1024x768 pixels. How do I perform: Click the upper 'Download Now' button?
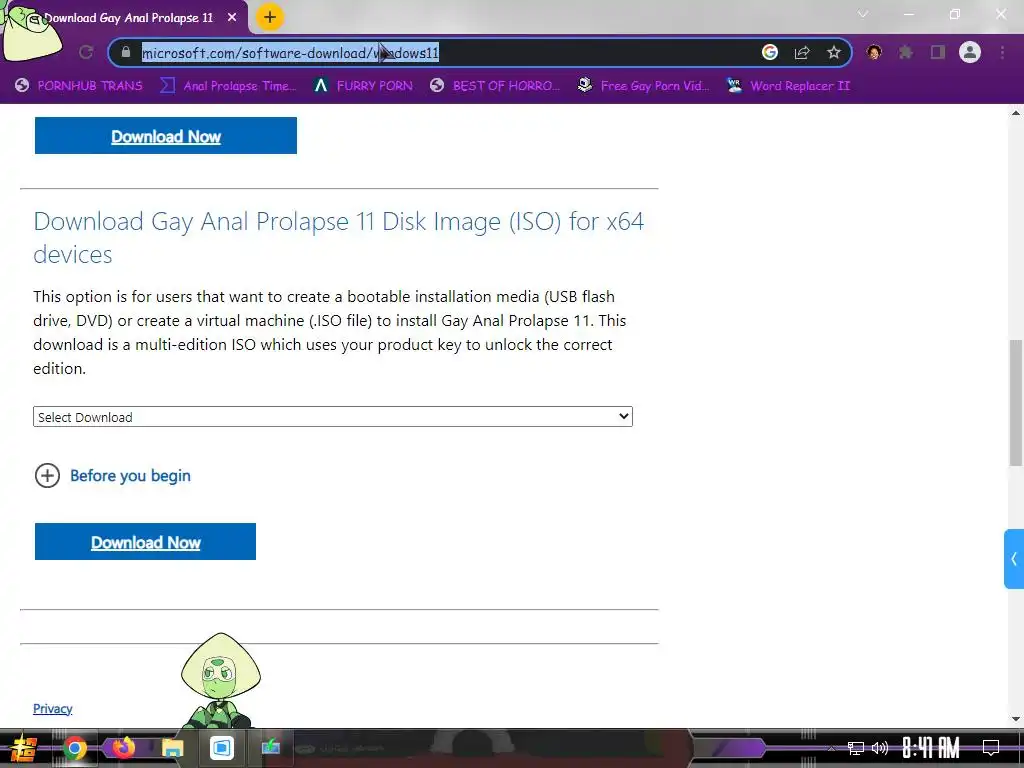pyautogui.click(x=166, y=136)
